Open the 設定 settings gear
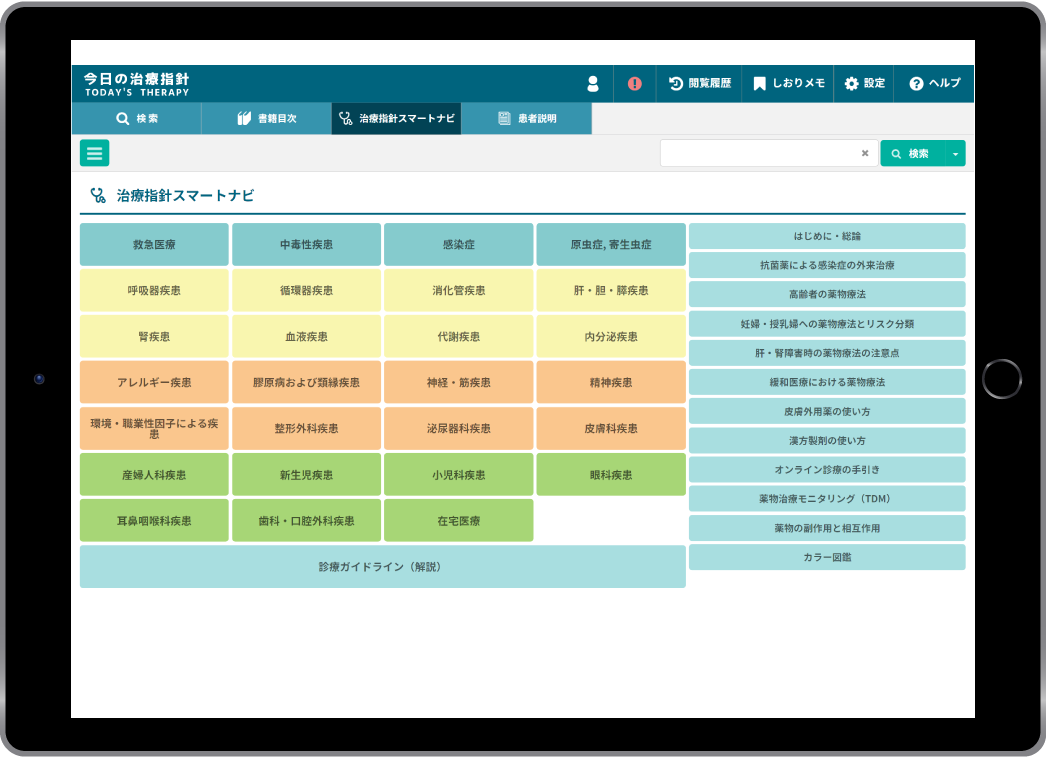This screenshot has width=1046, height=757. pyautogui.click(x=864, y=84)
